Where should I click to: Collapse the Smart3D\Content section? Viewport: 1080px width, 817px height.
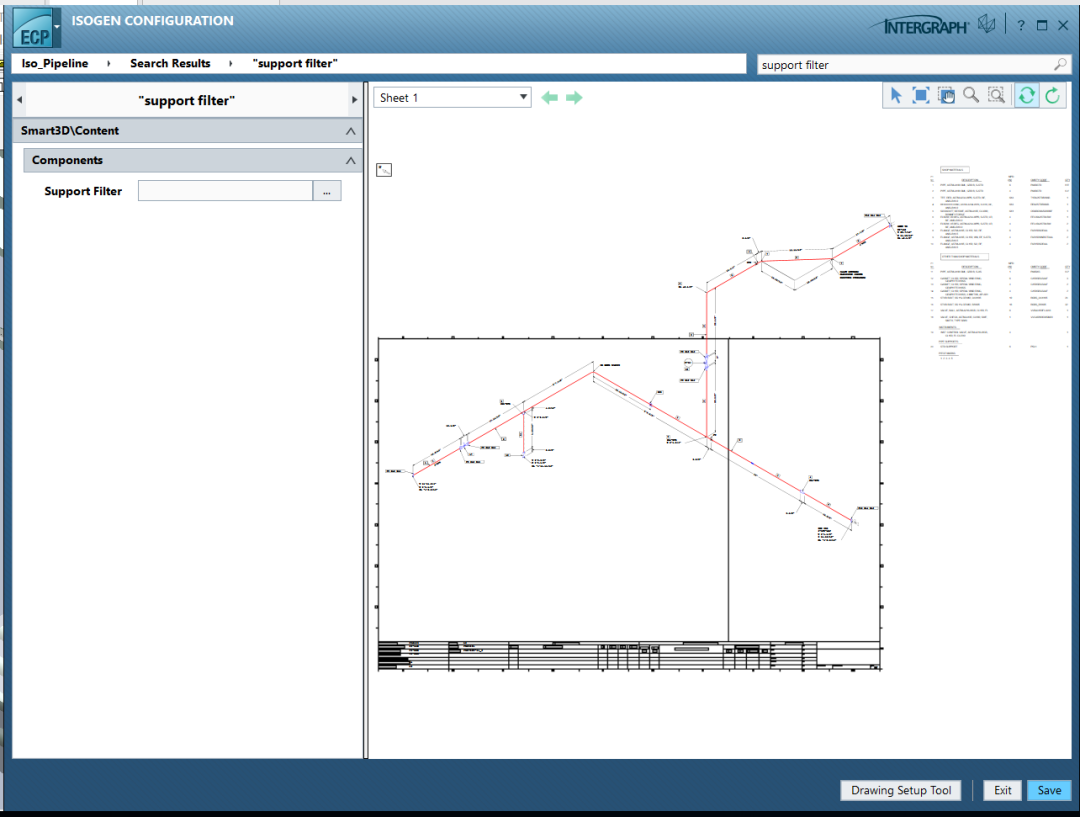pos(351,131)
